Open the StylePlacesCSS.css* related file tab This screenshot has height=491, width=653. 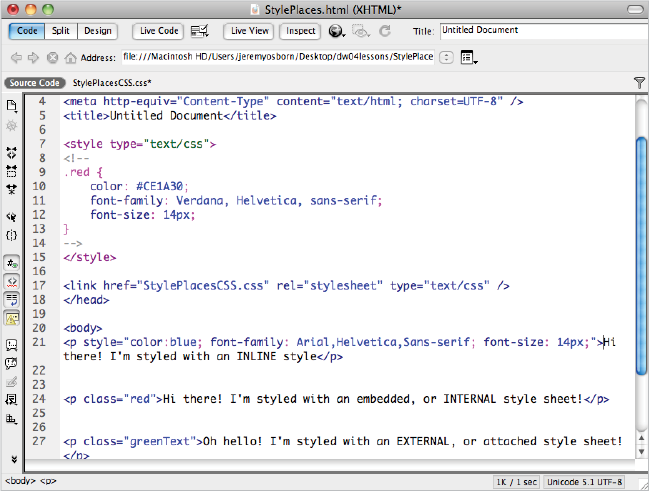(112, 83)
